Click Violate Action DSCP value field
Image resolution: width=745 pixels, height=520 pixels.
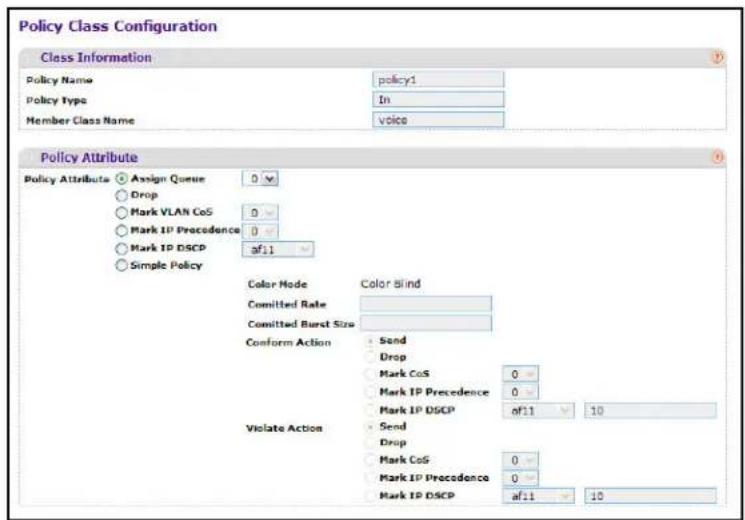[650, 496]
